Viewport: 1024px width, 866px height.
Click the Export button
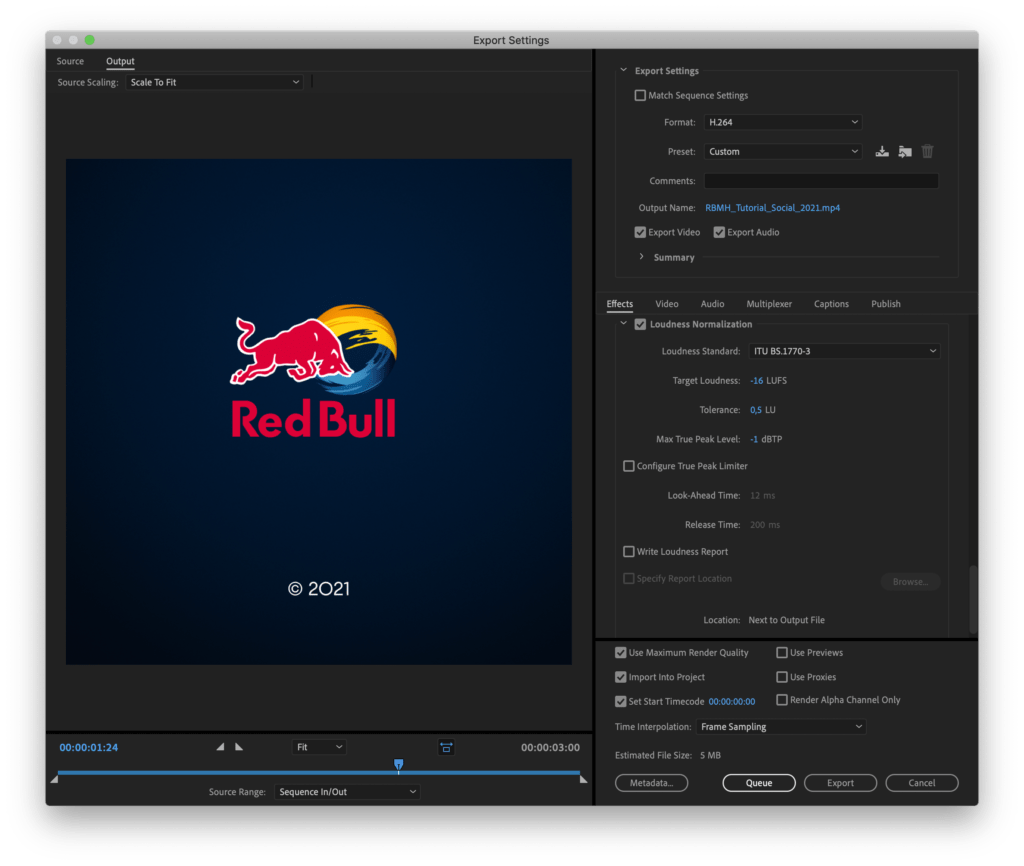pos(840,782)
